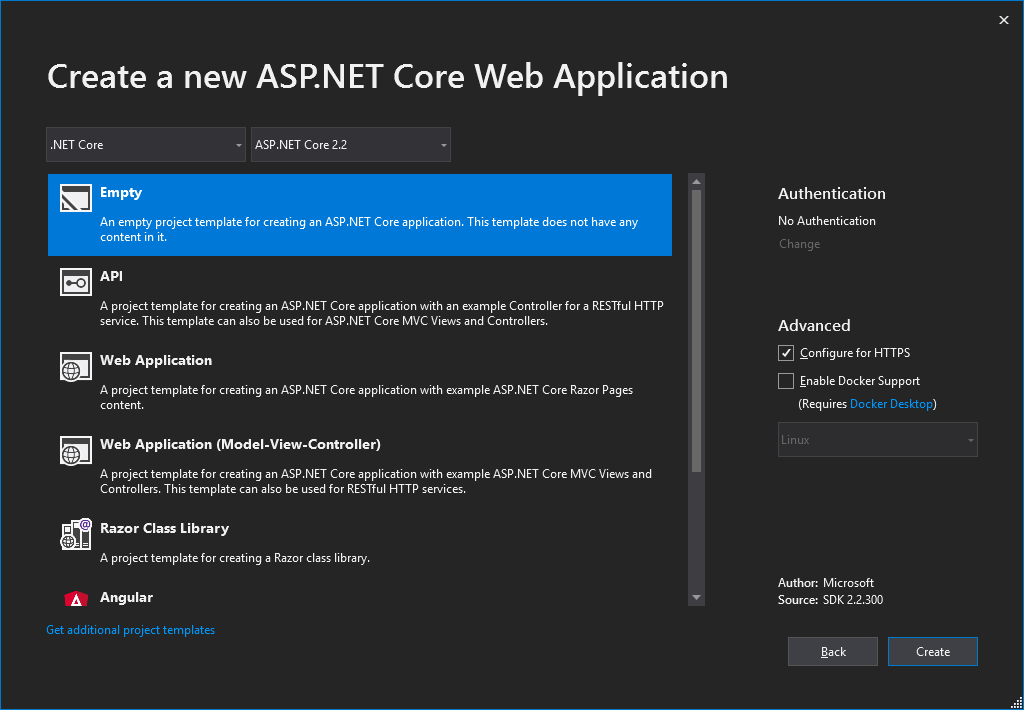Screen dimensions: 1024x710
Task: Click the Model-View-Controller template icon
Action: coord(76,451)
